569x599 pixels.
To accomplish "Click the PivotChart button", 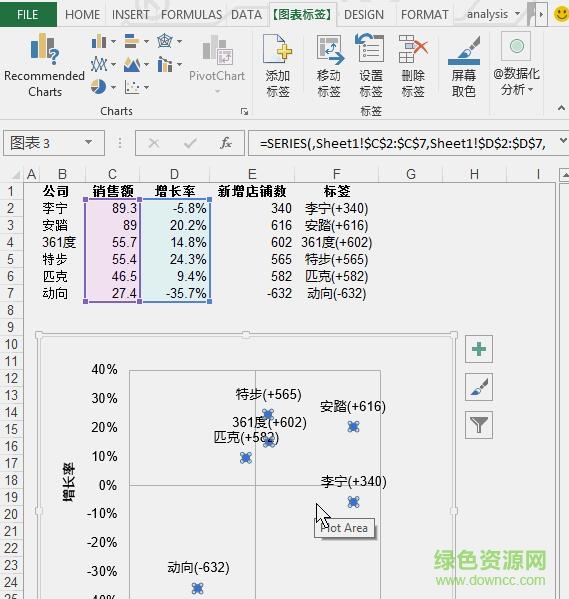I will (217, 65).
